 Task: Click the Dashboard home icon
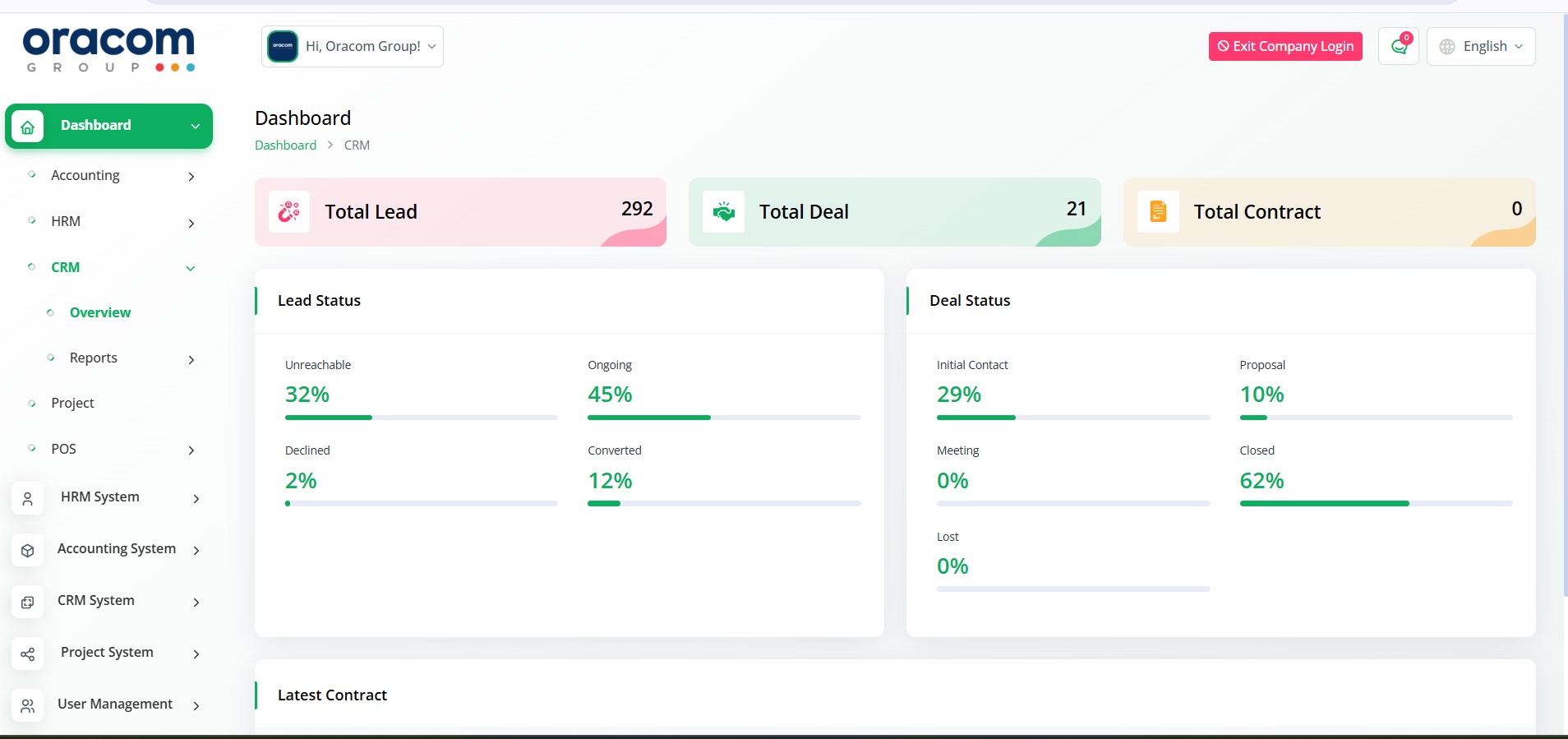click(x=28, y=127)
